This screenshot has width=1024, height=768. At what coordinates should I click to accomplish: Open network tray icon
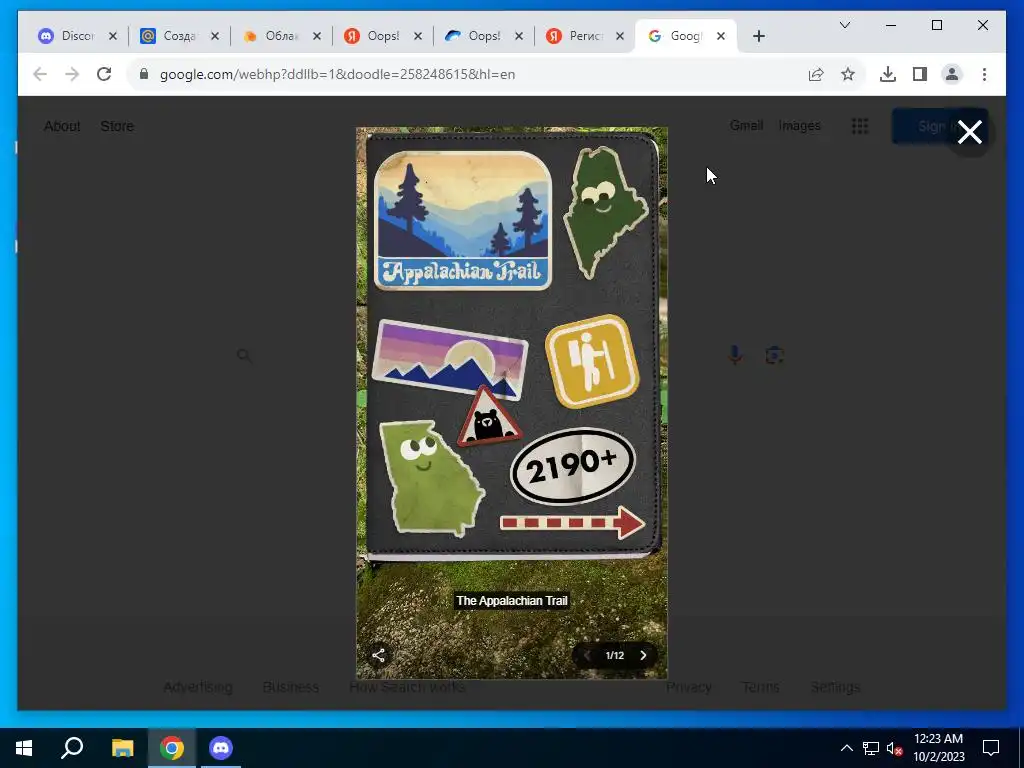(x=871, y=748)
